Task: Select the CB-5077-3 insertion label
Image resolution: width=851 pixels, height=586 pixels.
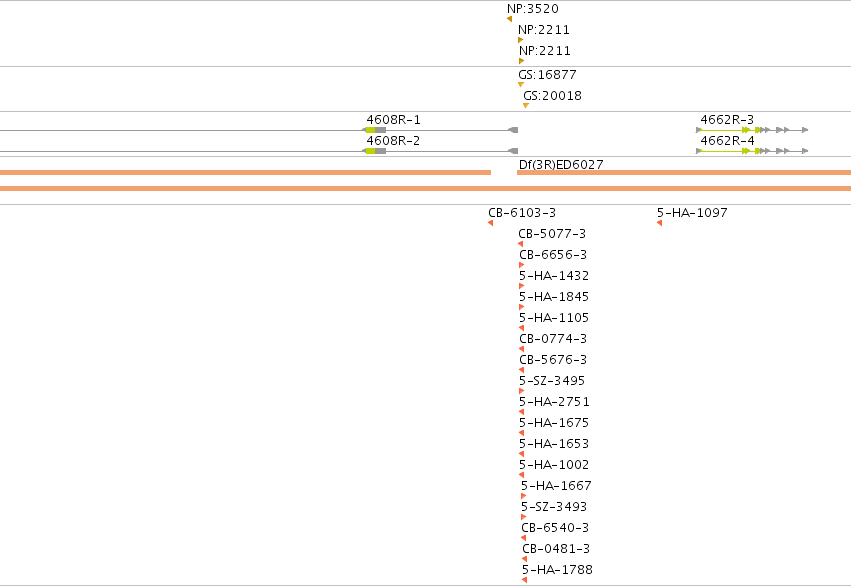Action: coord(552,234)
